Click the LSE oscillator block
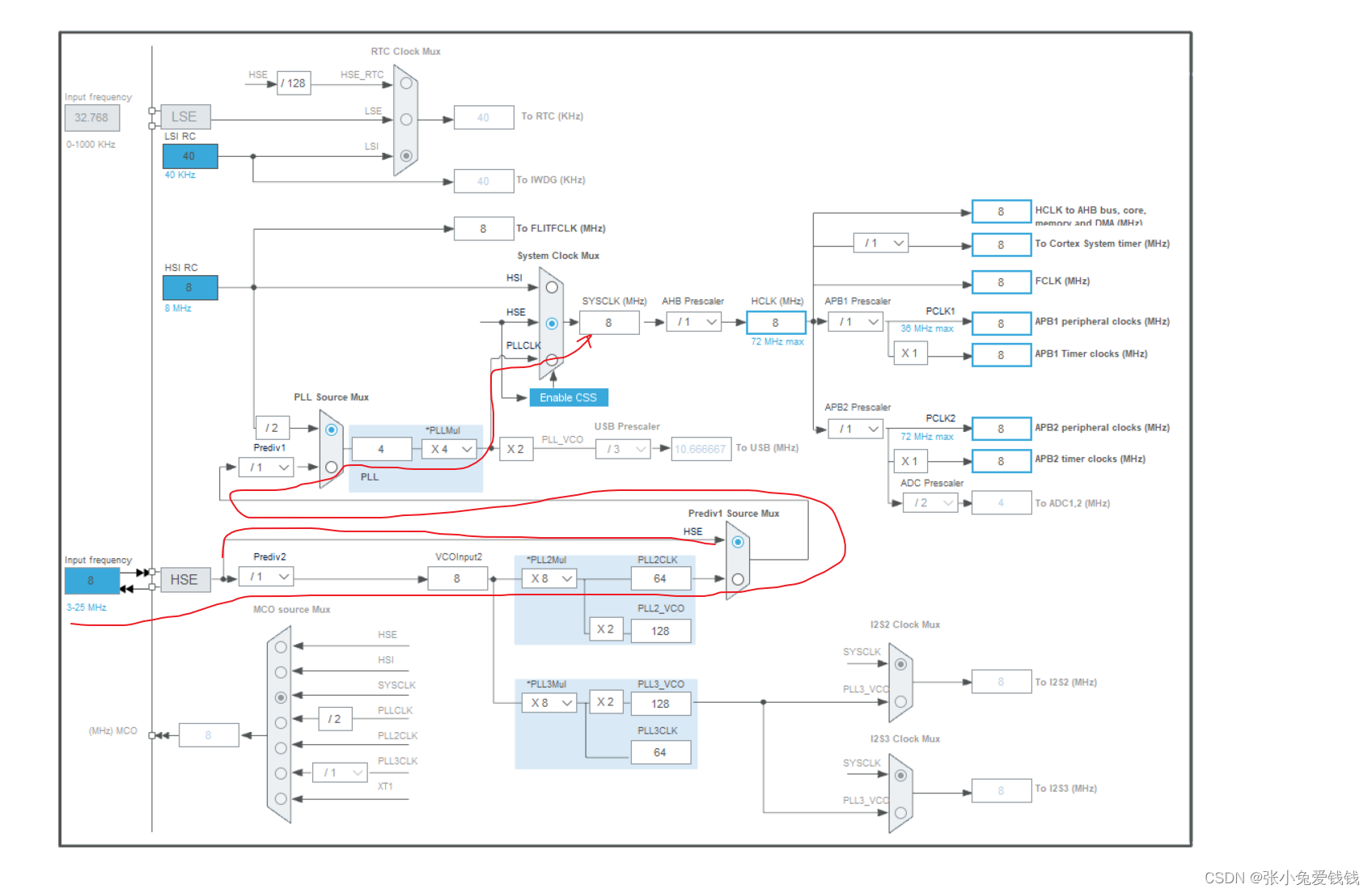Screen dimensions: 1372x893 pyautogui.click(x=185, y=116)
